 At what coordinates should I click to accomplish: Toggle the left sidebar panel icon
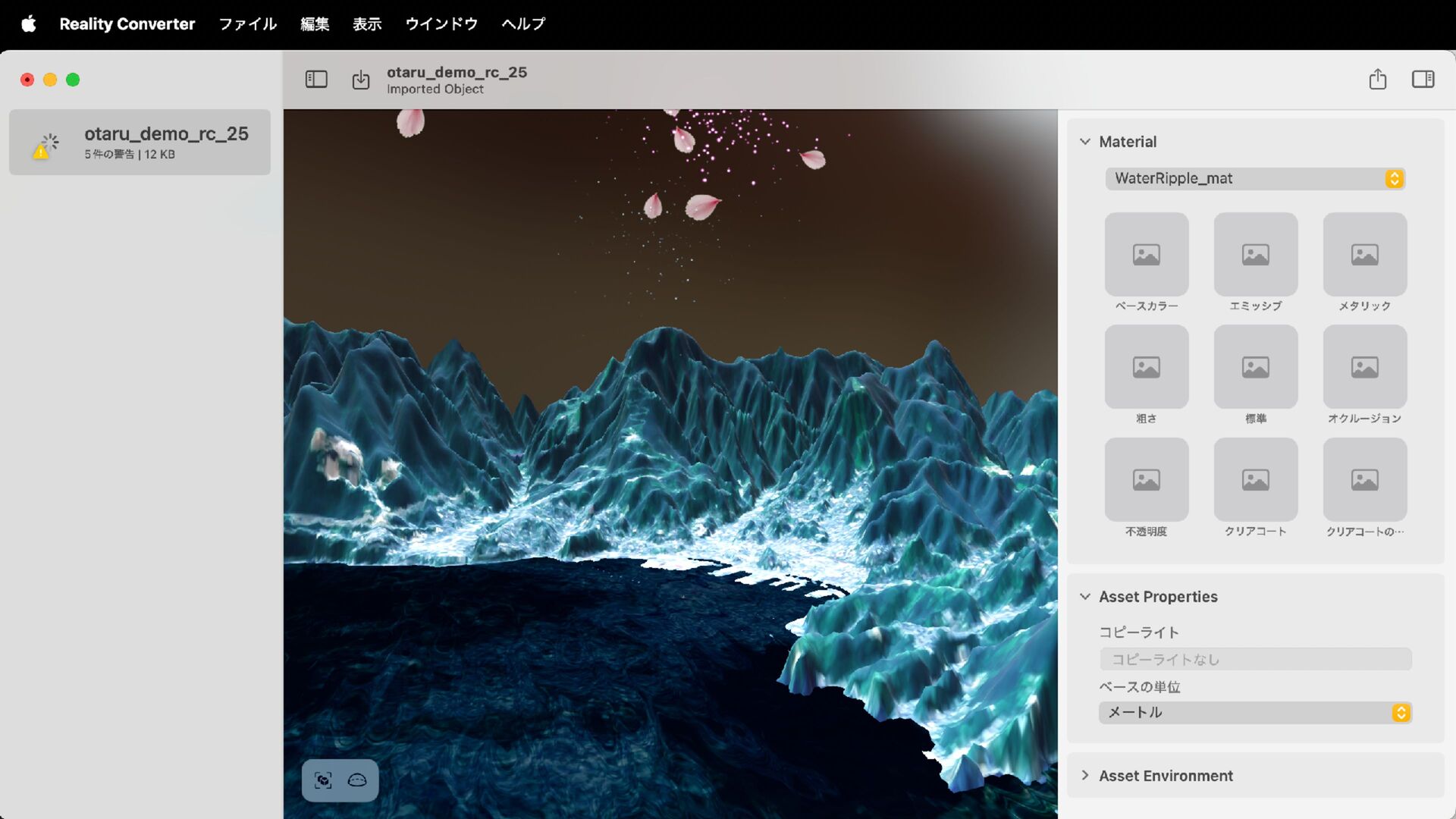tap(316, 79)
